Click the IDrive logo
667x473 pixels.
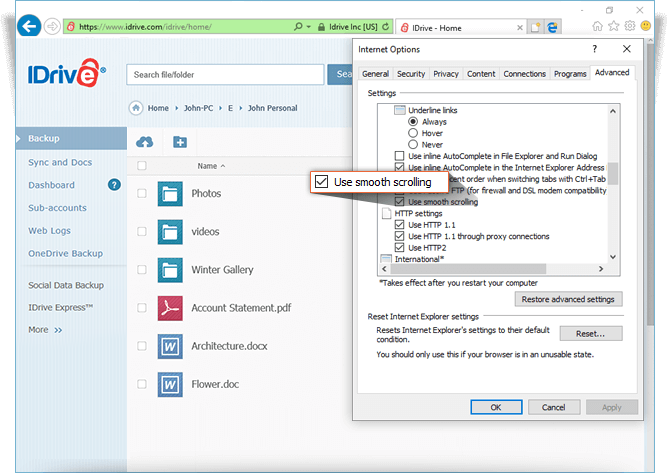tap(67, 73)
